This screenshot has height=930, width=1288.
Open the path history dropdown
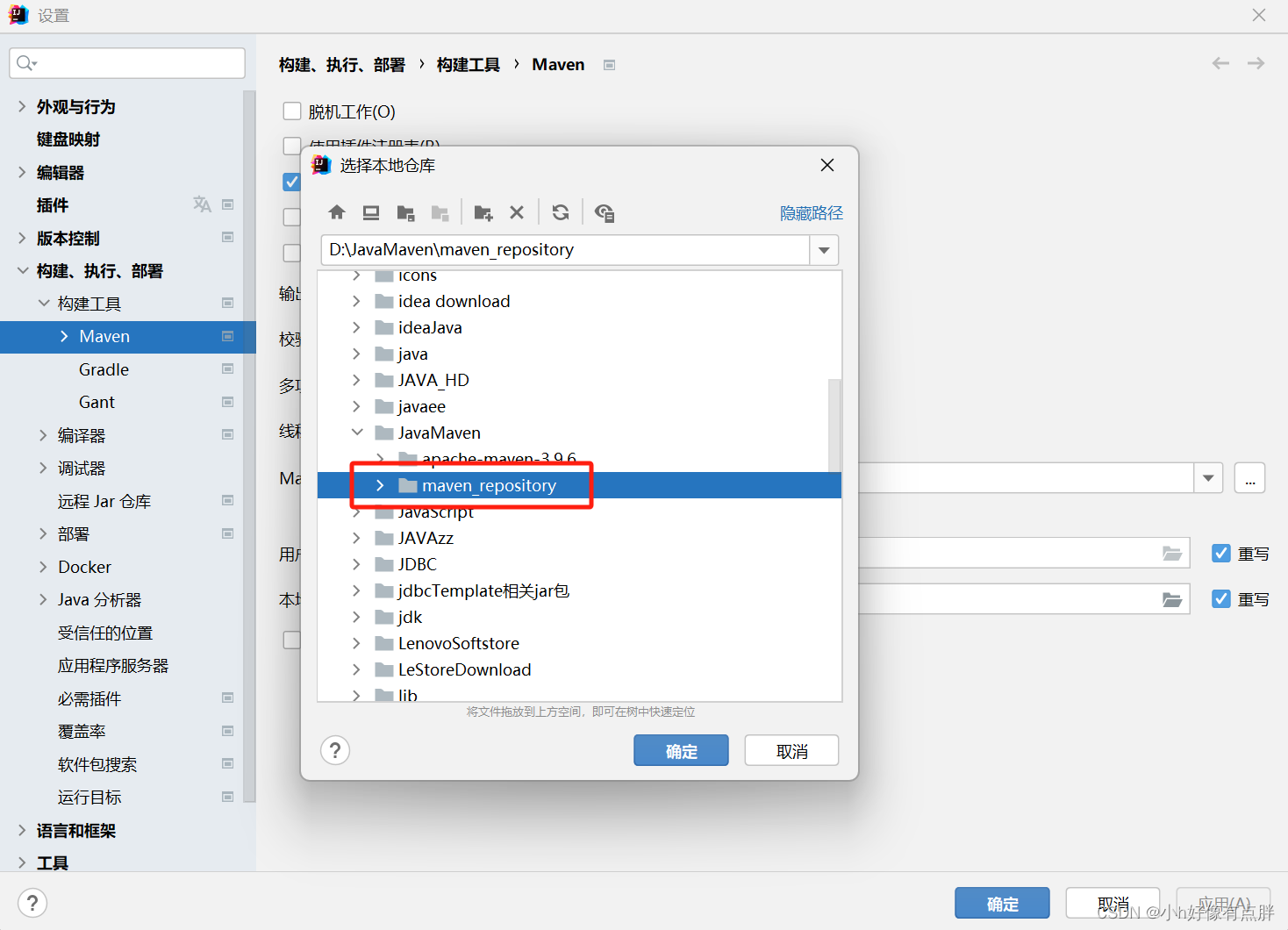tap(824, 250)
